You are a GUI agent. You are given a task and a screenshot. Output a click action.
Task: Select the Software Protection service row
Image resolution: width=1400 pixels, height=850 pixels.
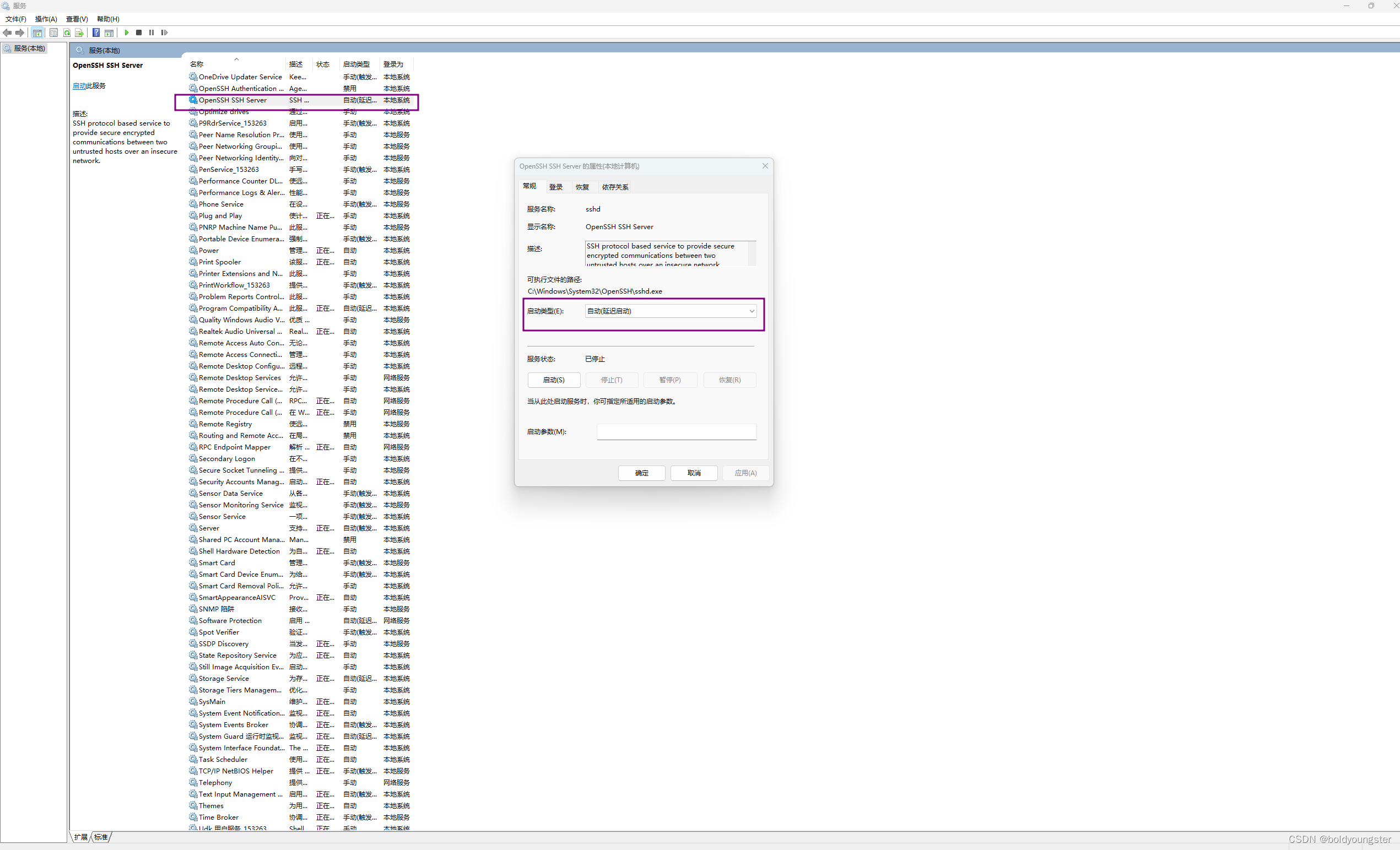click(300, 620)
